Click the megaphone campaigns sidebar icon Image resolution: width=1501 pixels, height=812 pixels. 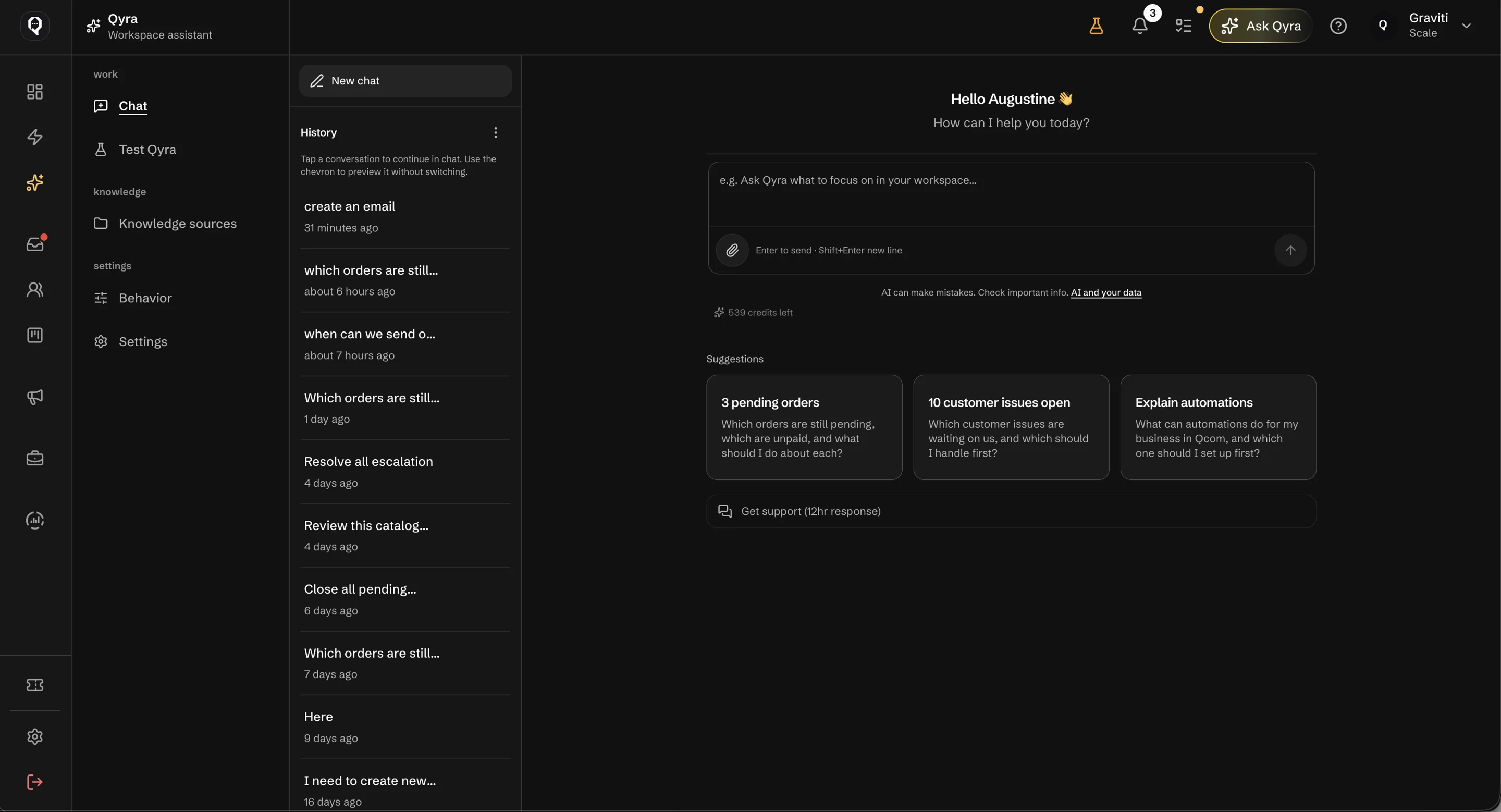coord(35,397)
